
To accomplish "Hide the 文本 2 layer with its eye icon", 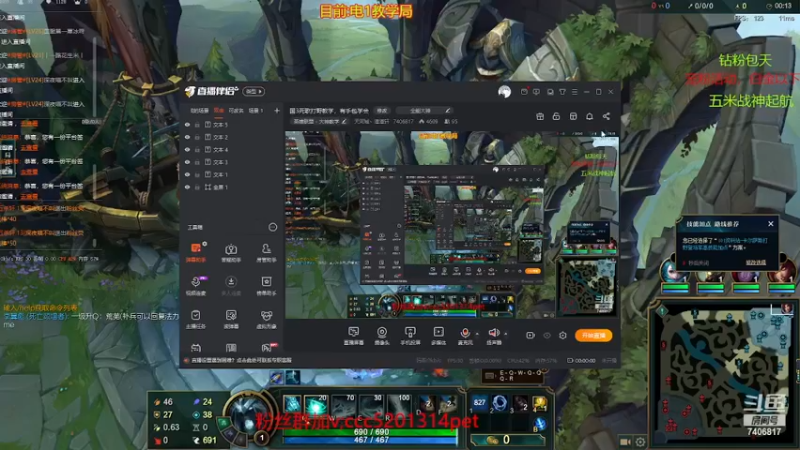I will [x=187, y=137].
